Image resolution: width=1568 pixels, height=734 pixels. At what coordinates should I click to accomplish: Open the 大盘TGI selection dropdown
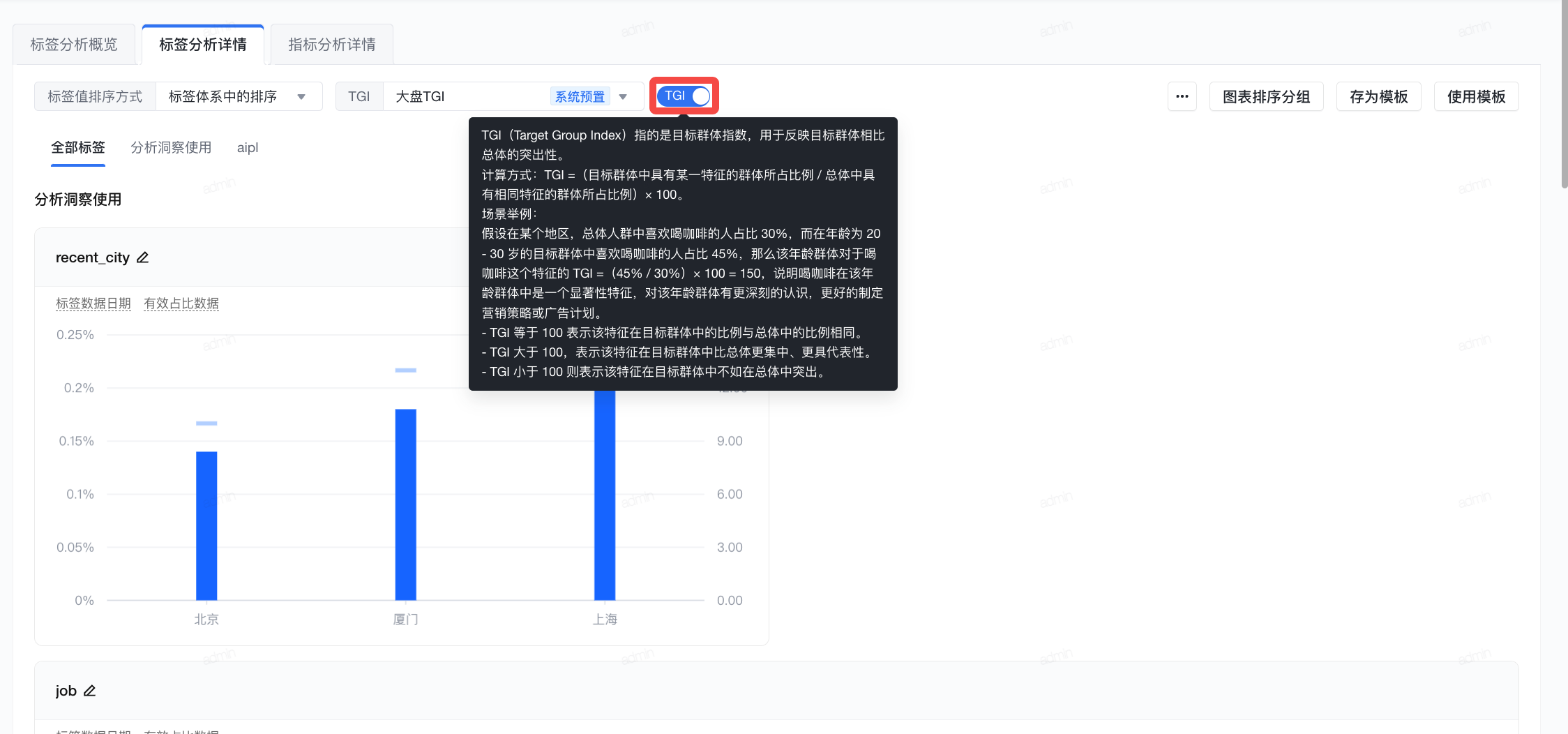(513, 96)
